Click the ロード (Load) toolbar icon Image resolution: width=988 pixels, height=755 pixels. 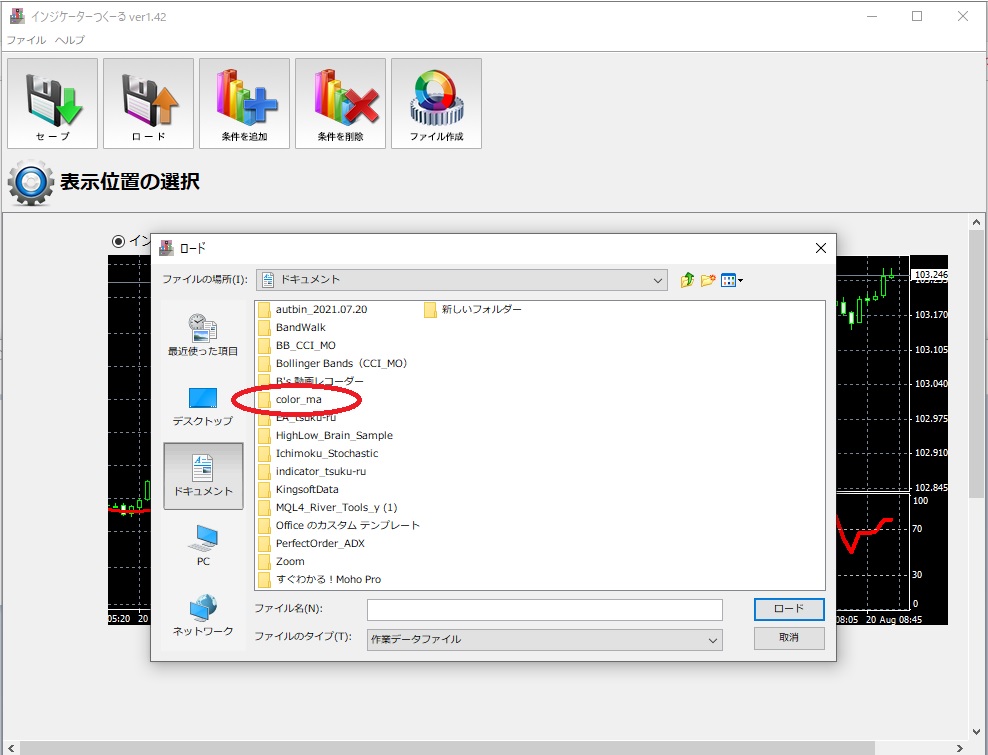point(148,103)
